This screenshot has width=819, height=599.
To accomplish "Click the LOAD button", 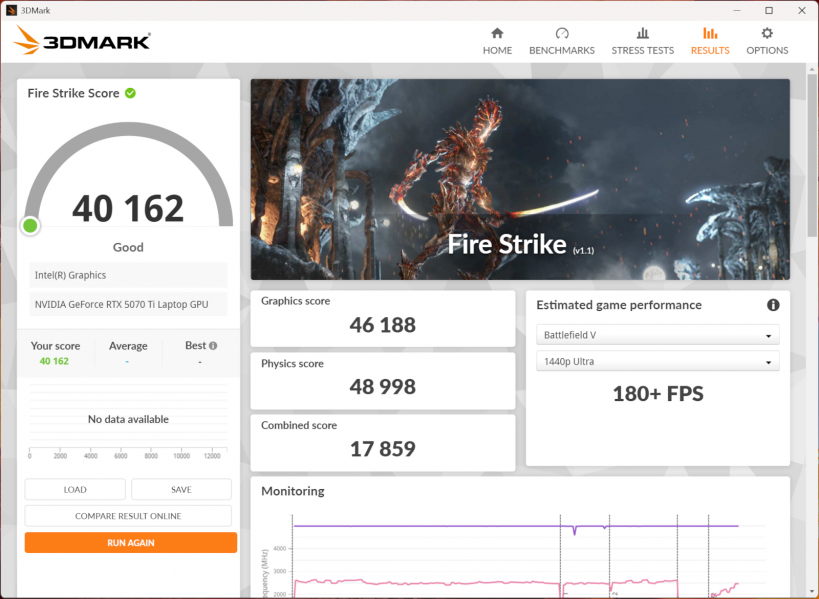I will (75, 490).
